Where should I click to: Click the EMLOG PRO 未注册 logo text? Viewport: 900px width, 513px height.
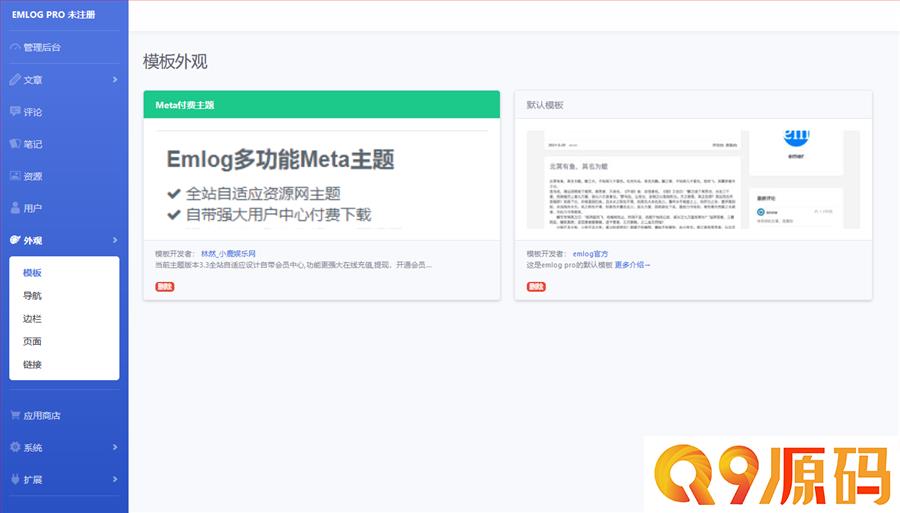[53, 15]
